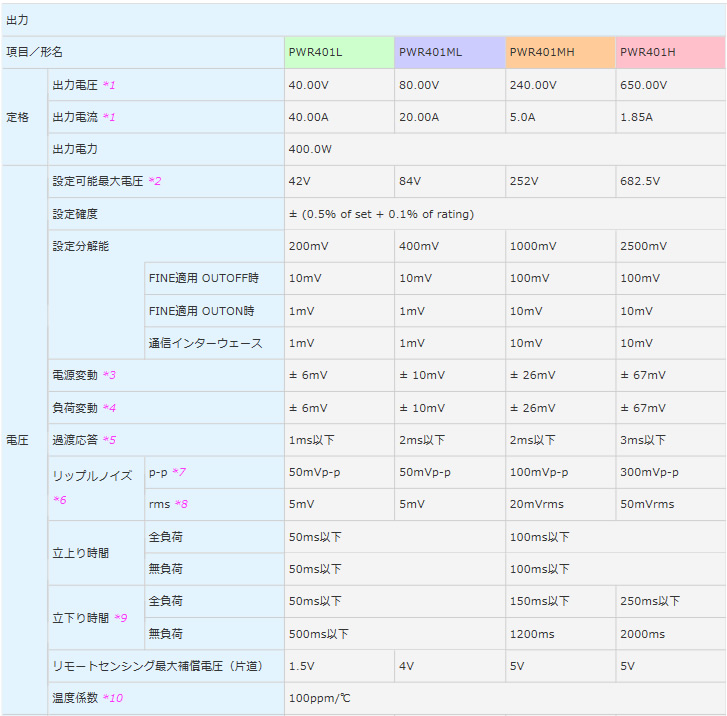Click the 682.5V max voltage cell
The height and width of the screenshot is (716, 727).
tap(670, 181)
